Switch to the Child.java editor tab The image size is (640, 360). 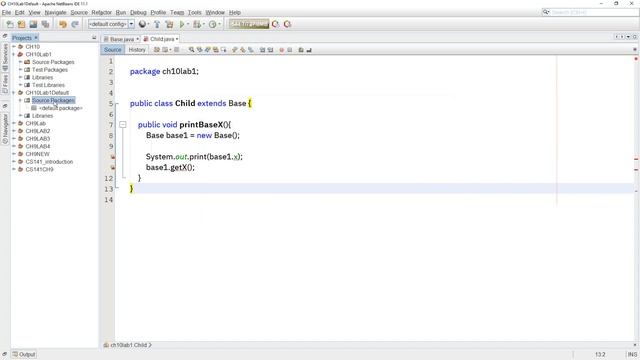point(162,39)
